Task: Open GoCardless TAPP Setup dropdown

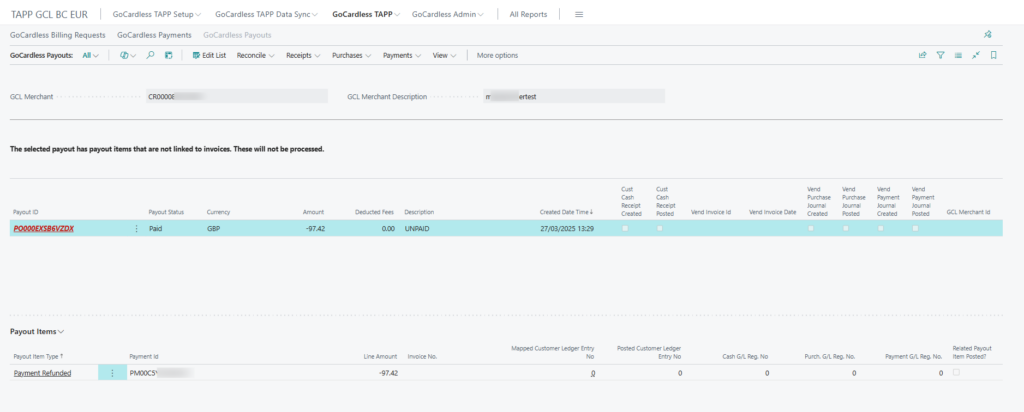Action: pyautogui.click(x=157, y=14)
